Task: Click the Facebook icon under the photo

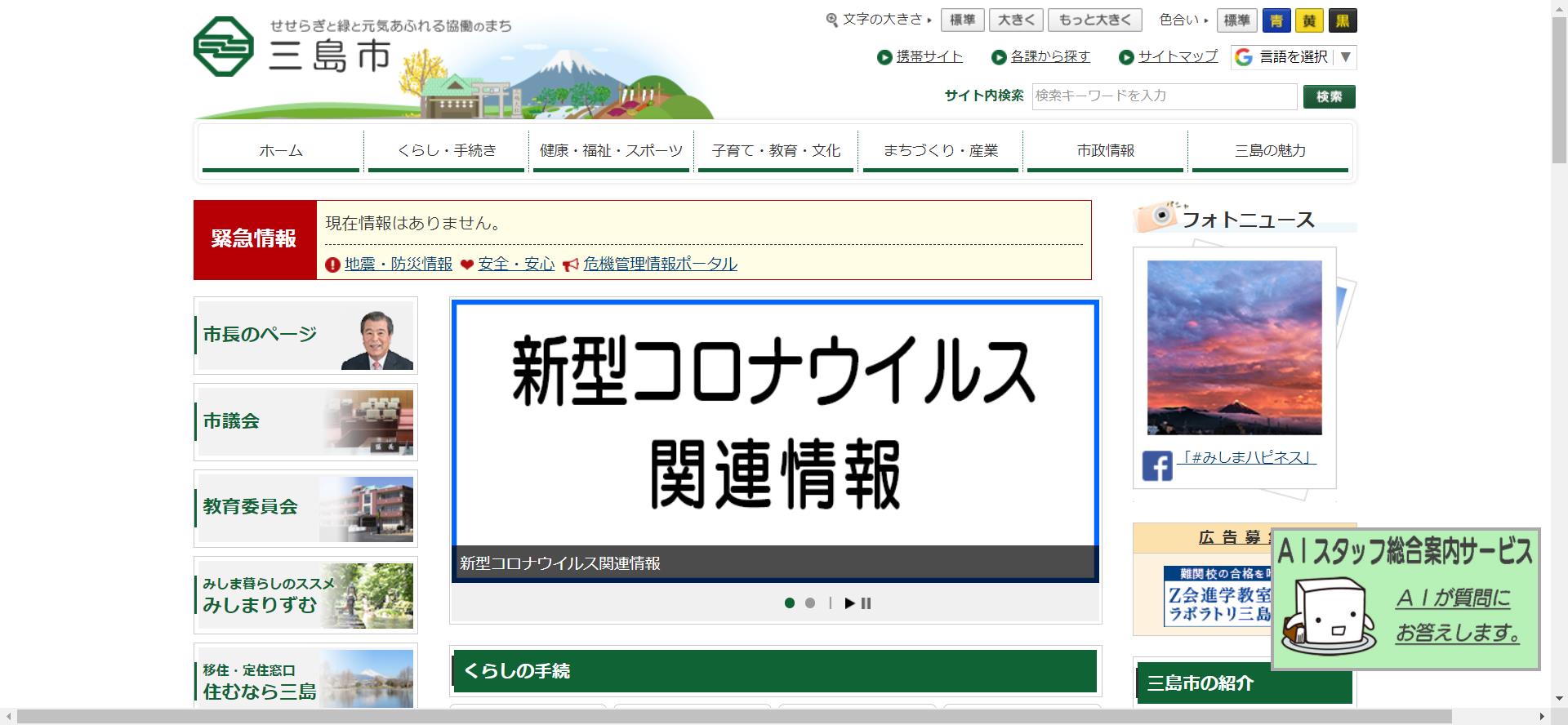Action: [1157, 466]
